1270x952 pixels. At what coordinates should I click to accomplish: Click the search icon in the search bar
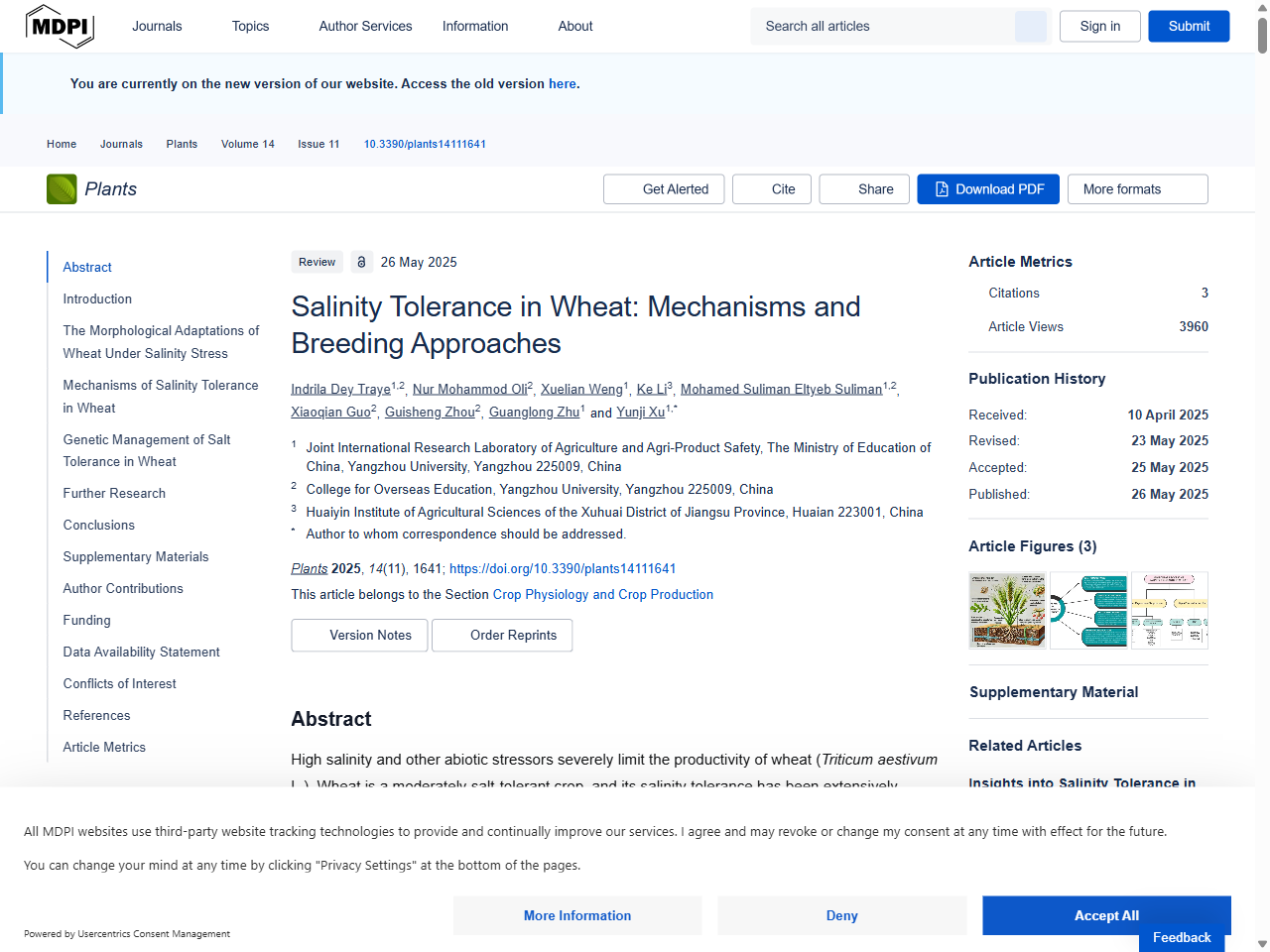pos(1030,26)
